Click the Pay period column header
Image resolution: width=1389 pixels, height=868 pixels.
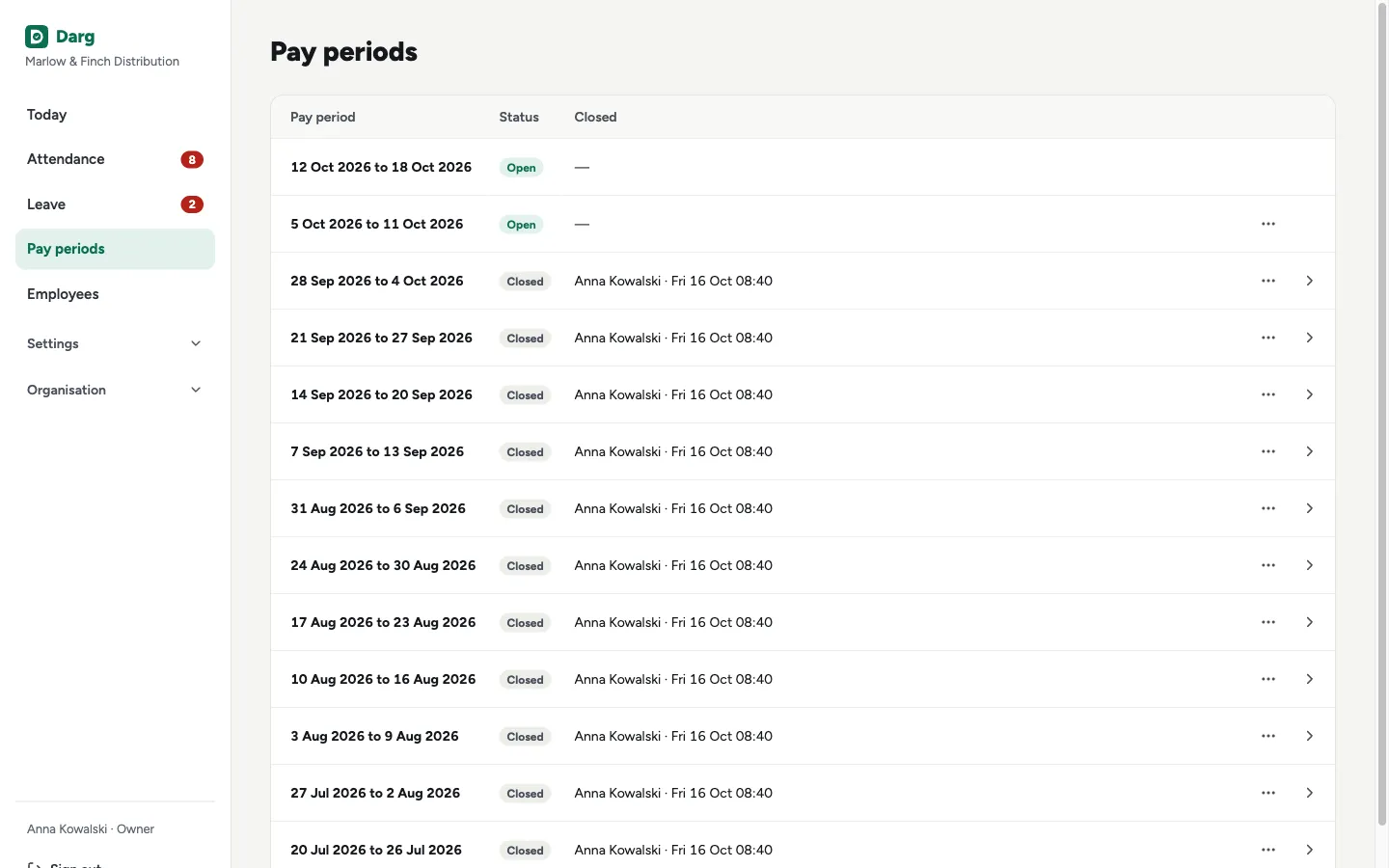(323, 117)
